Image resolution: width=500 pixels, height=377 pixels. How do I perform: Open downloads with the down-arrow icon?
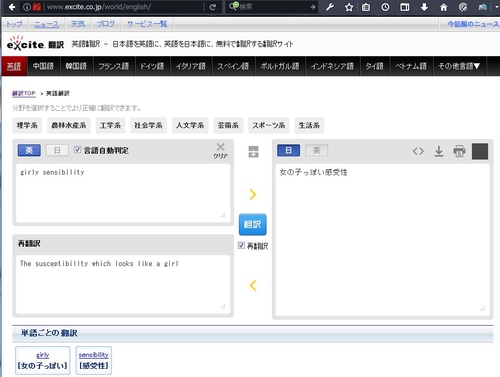(424, 7)
